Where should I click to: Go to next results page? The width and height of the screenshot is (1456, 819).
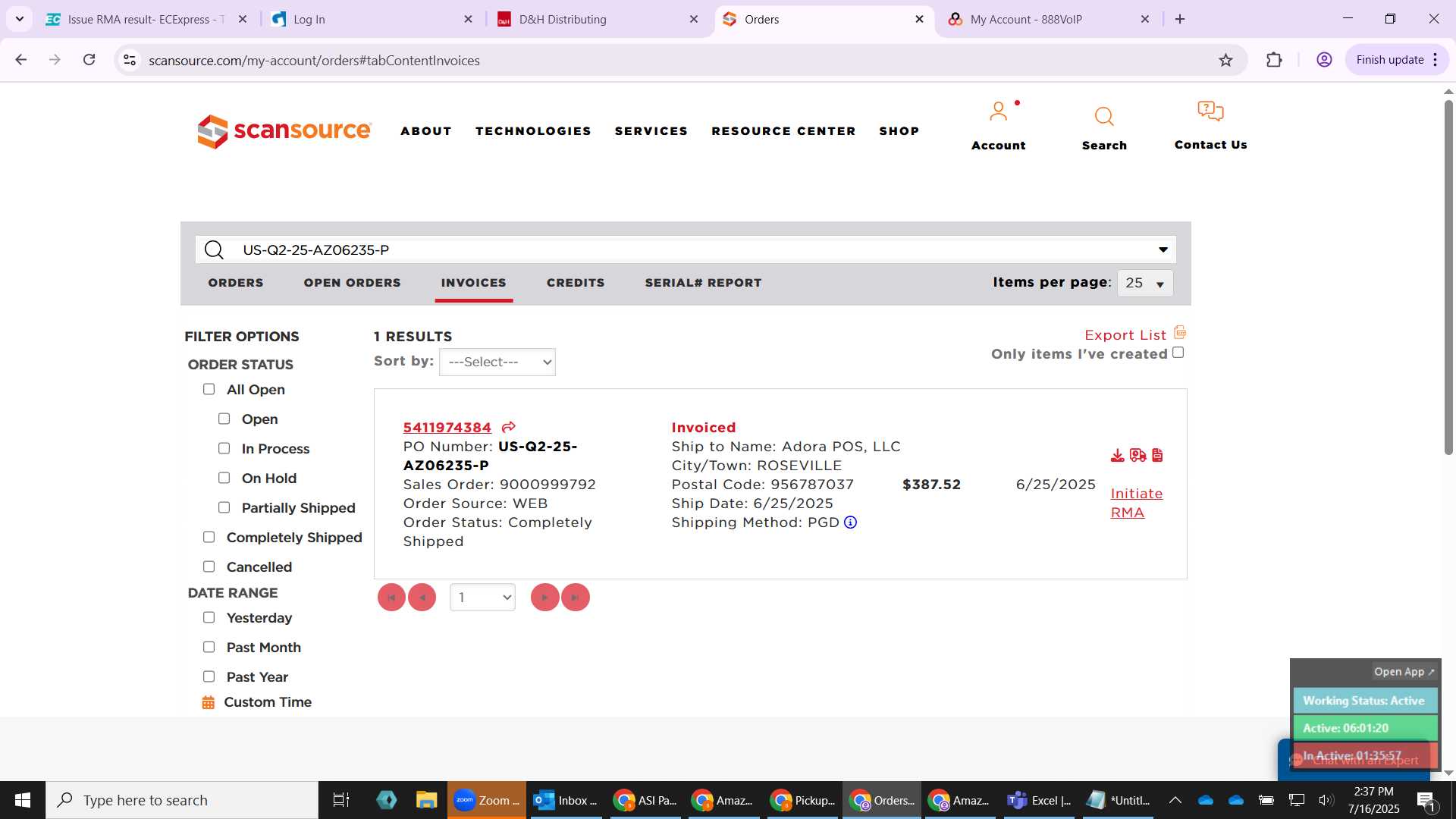(545, 598)
